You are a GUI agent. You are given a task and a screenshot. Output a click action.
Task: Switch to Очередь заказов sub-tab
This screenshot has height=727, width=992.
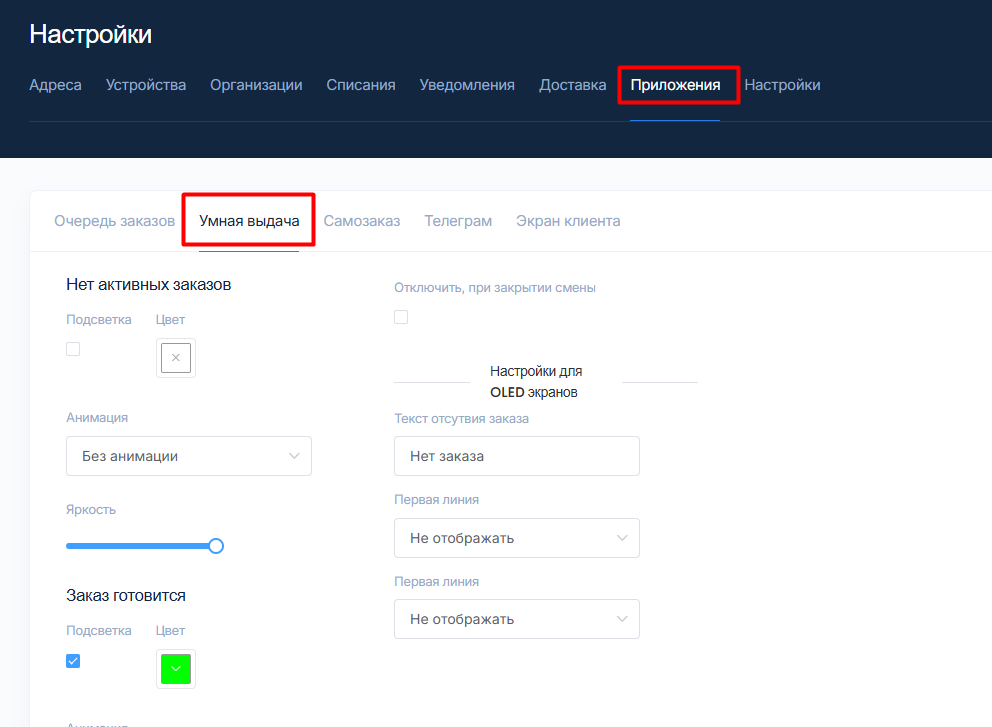[114, 221]
